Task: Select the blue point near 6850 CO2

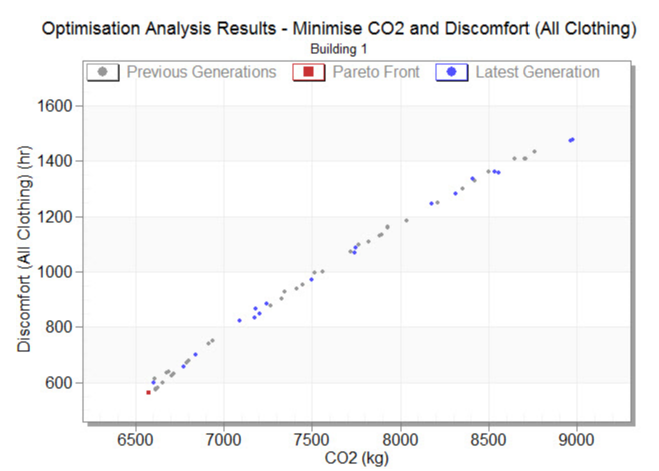Action: (195, 354)
